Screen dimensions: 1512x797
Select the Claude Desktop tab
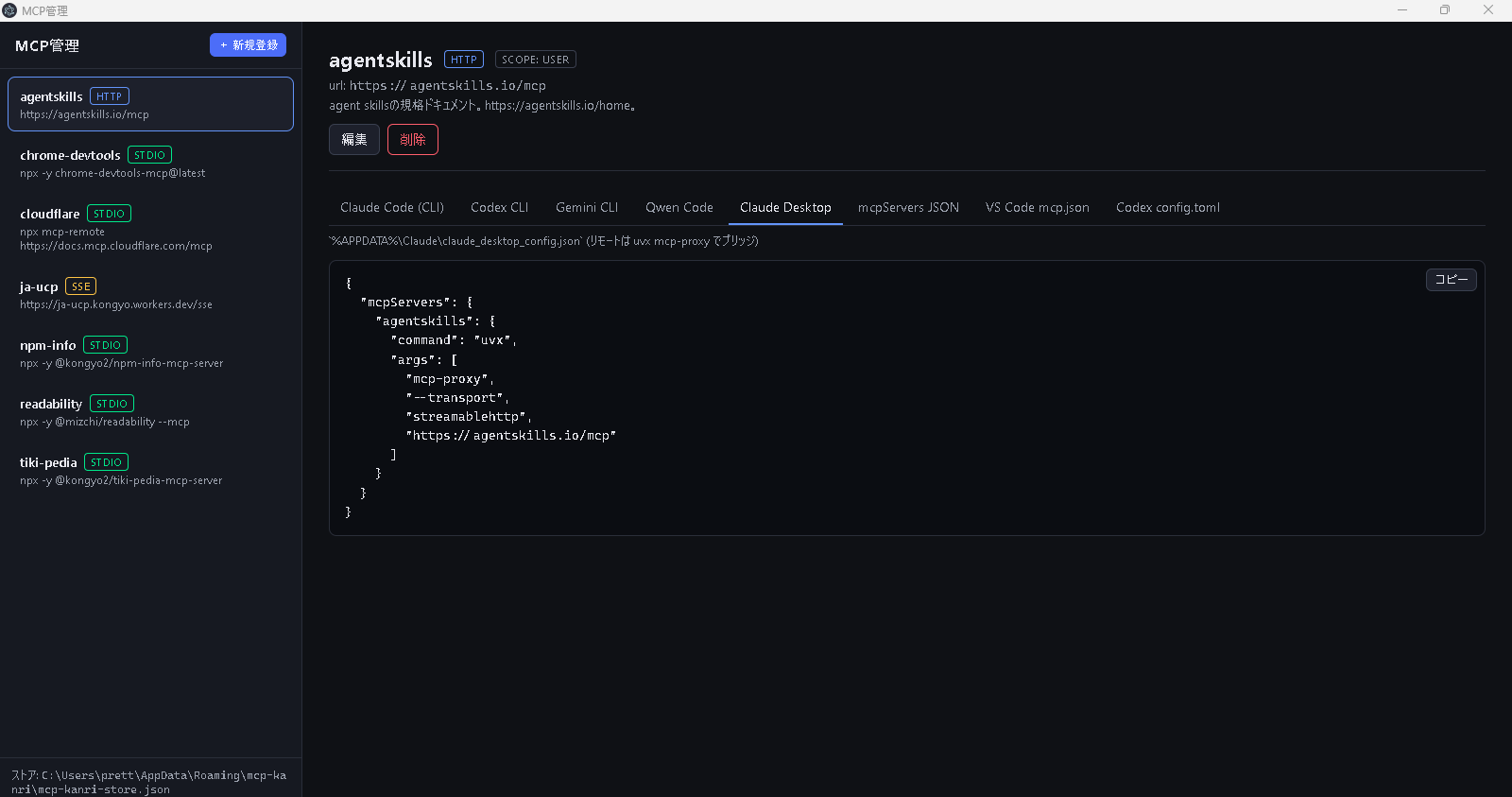tap(785, 207)
